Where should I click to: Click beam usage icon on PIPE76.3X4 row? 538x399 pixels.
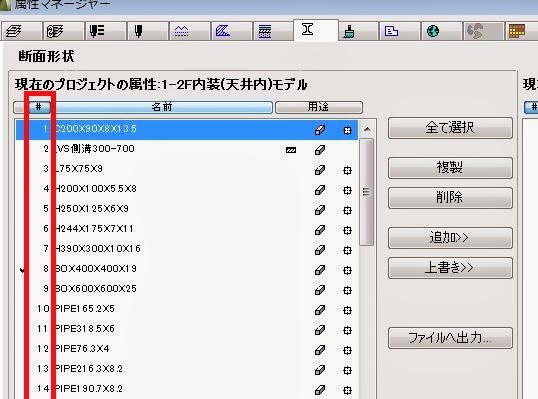point(320,350)
